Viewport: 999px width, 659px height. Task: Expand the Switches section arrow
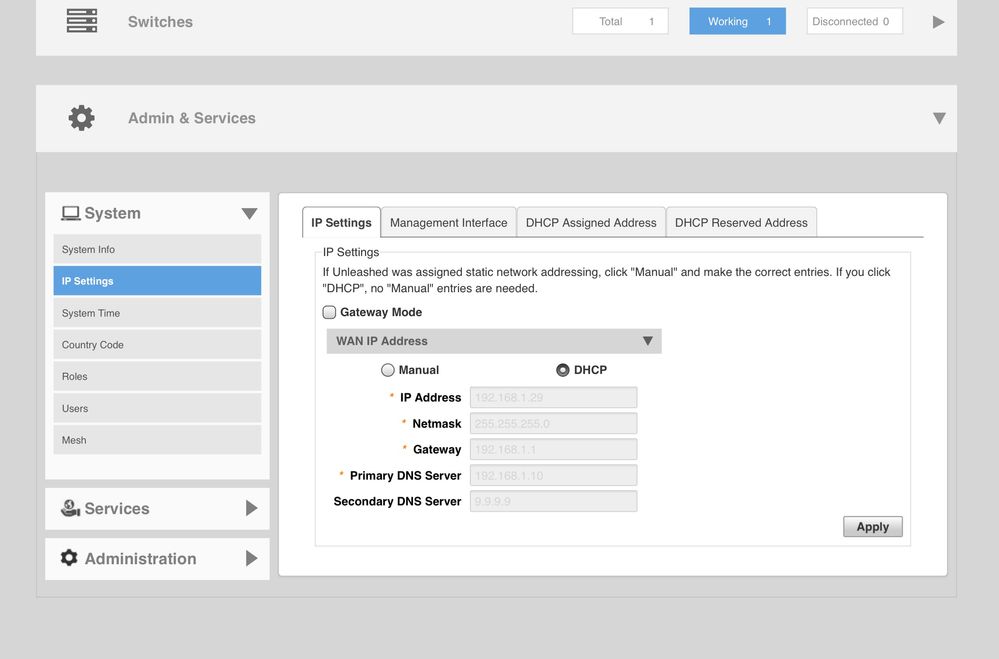pyautogui.click(x=938, y=22)
